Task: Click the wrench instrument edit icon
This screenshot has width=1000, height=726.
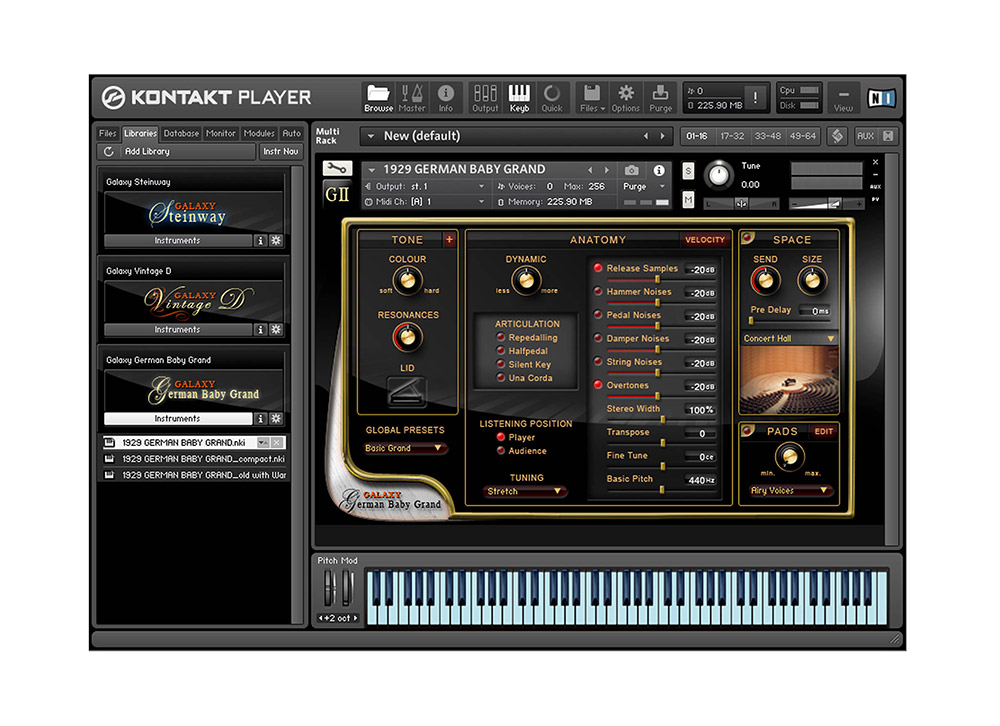Action: pos(337,168)
